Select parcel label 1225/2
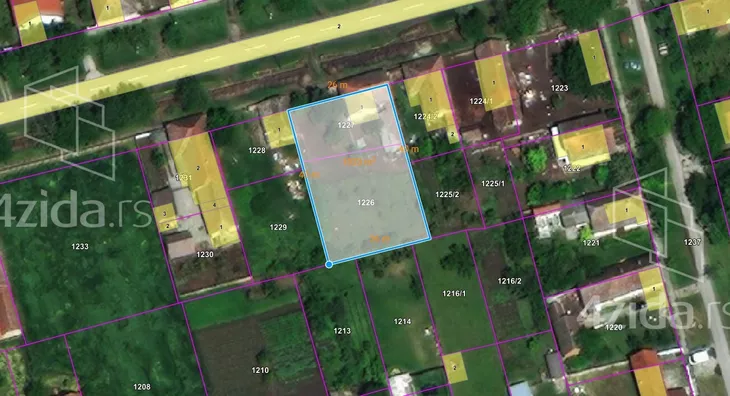Viewport: 730px width, 396px height. coord(447,194)
